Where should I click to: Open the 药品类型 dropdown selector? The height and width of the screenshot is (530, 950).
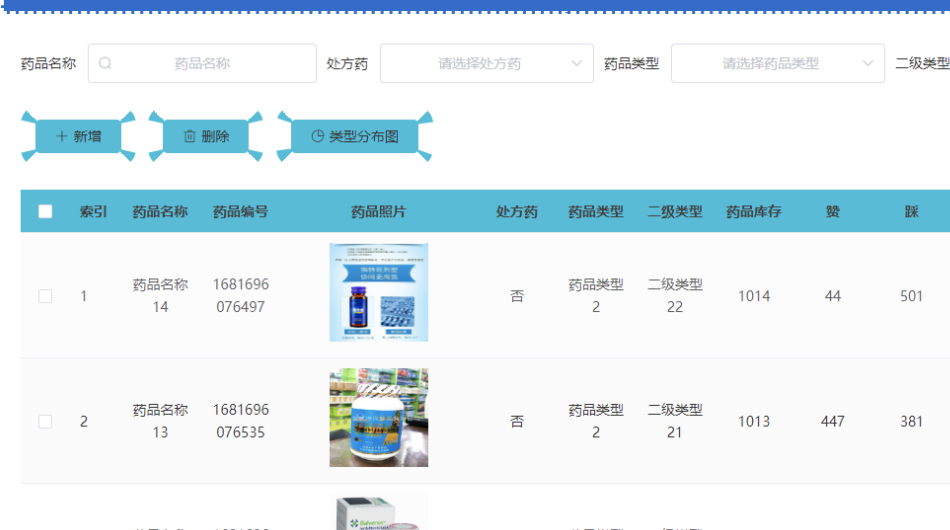coord(770,63)
